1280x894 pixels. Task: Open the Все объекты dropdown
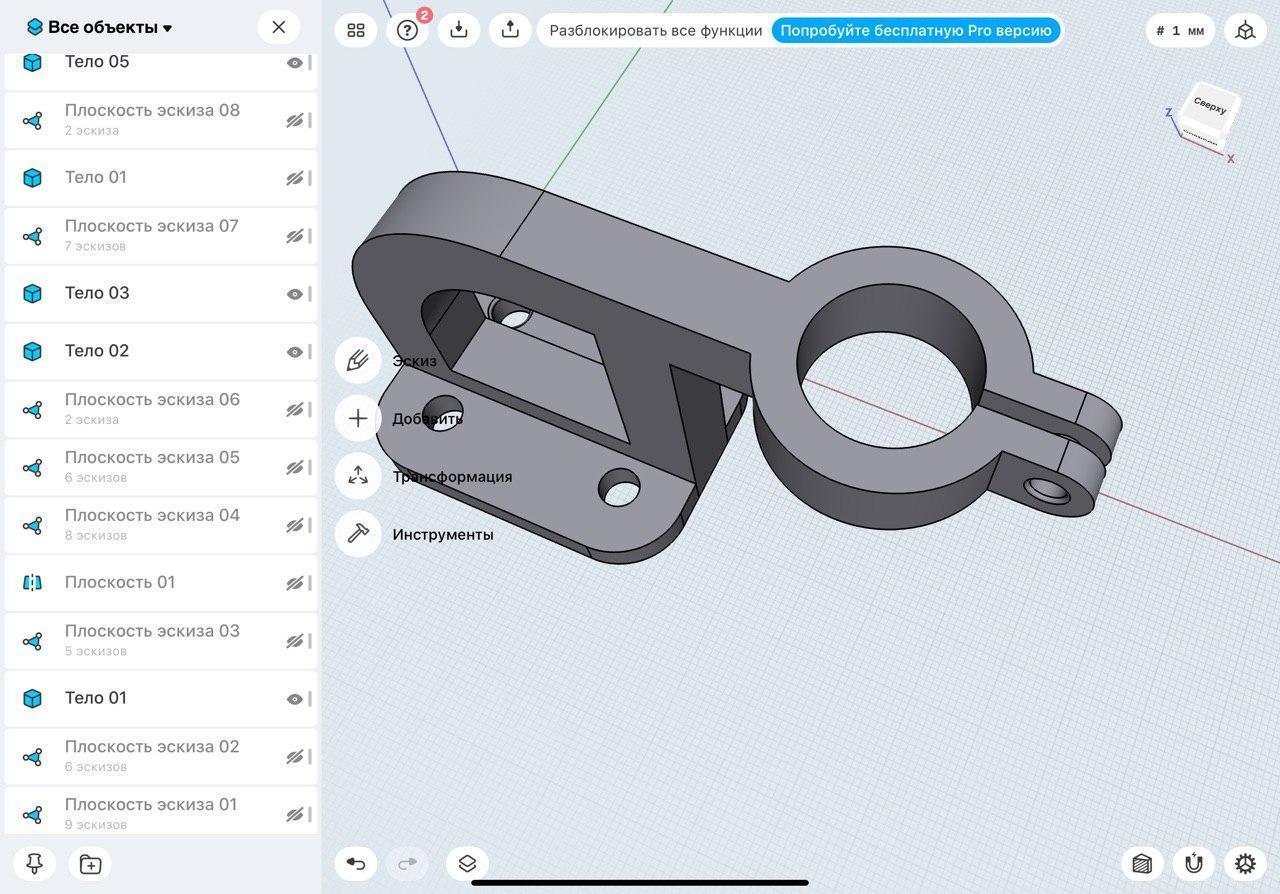coord(100,27)
